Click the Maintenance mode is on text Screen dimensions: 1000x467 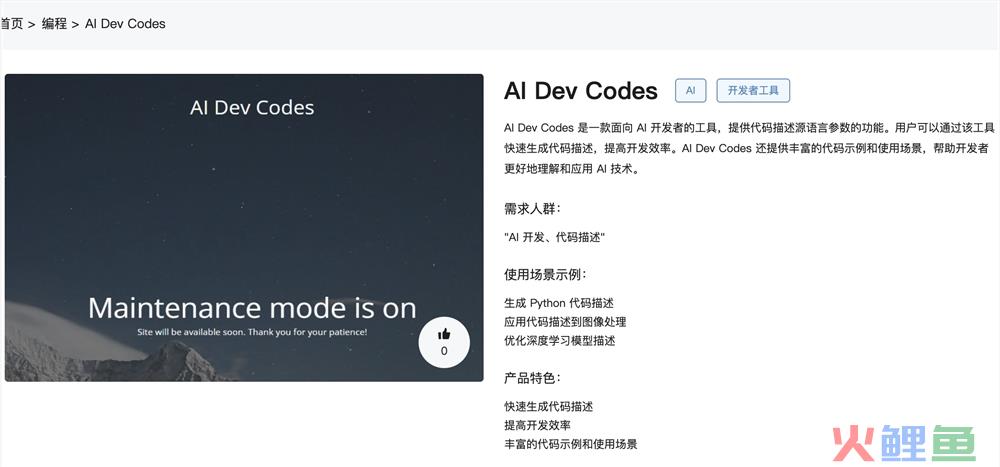(252, 309)
